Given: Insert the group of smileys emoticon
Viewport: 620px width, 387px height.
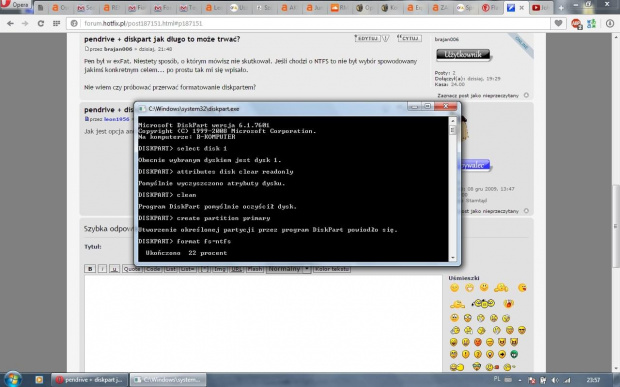Looking at the screenshot, I should point(483,304).
